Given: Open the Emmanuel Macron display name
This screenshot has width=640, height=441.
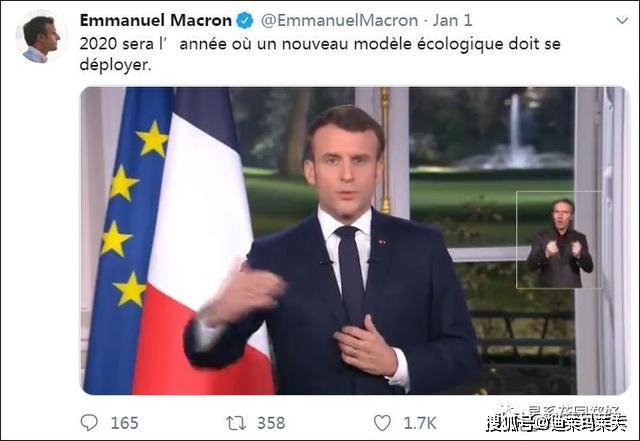Looking at the screenshot, I should (156, 20).
